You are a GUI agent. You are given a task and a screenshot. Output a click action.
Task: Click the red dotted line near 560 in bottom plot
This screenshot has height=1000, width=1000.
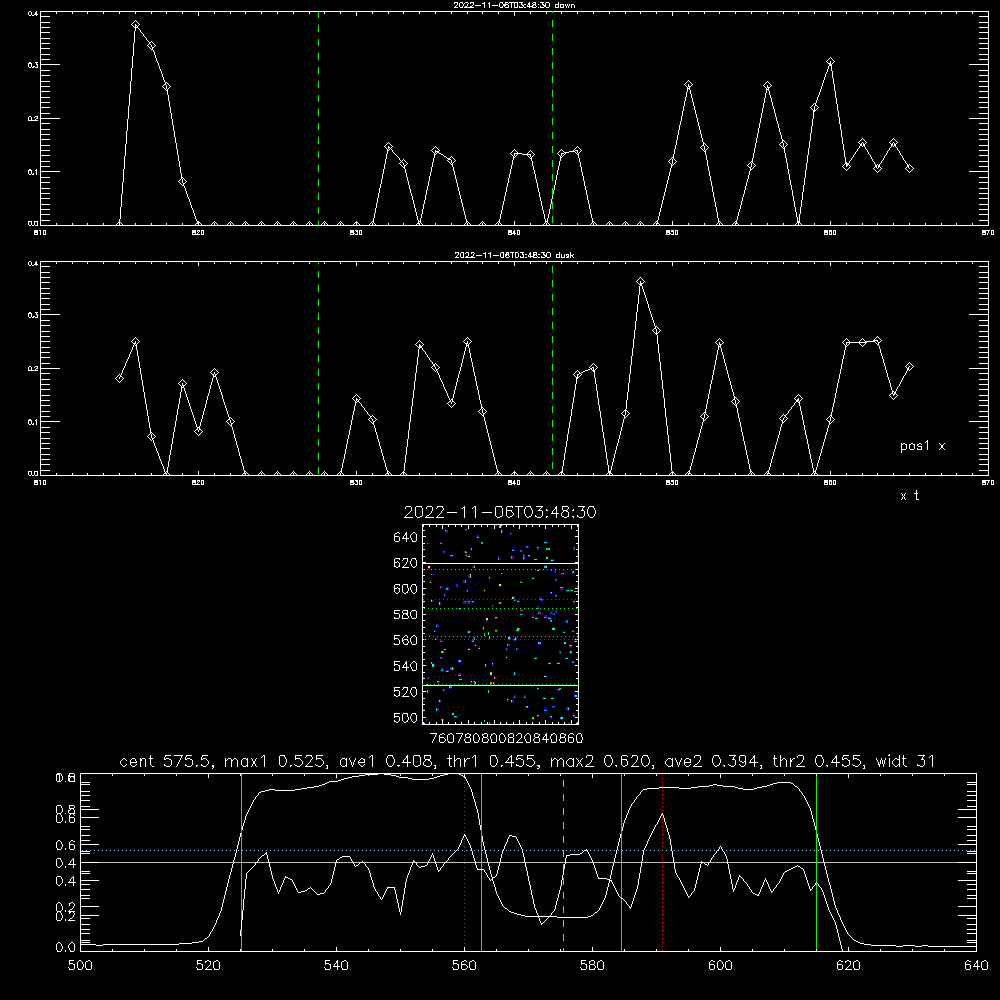click(x=464, y=862)
